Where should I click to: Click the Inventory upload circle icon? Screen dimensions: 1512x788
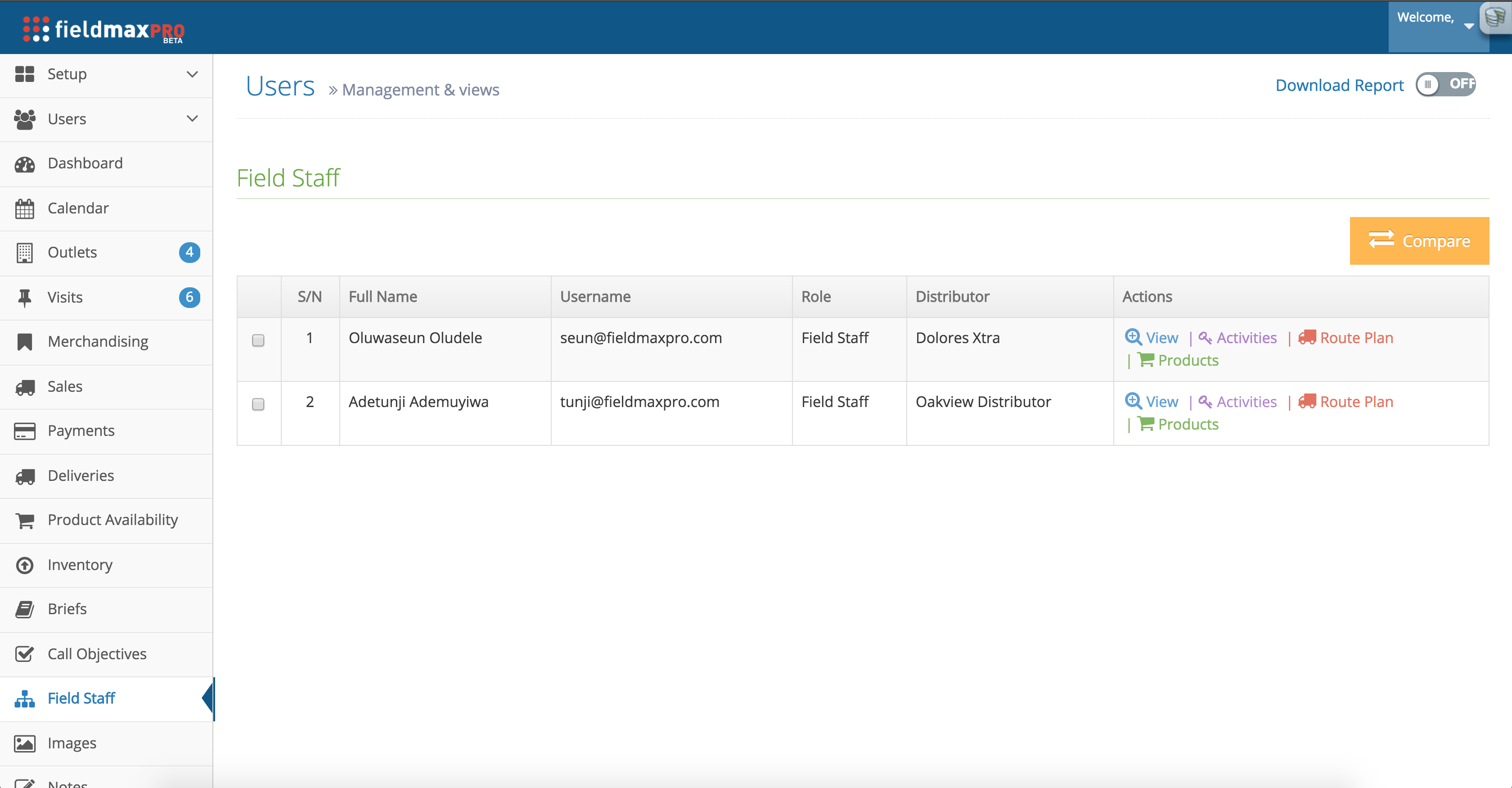(25, 565)
